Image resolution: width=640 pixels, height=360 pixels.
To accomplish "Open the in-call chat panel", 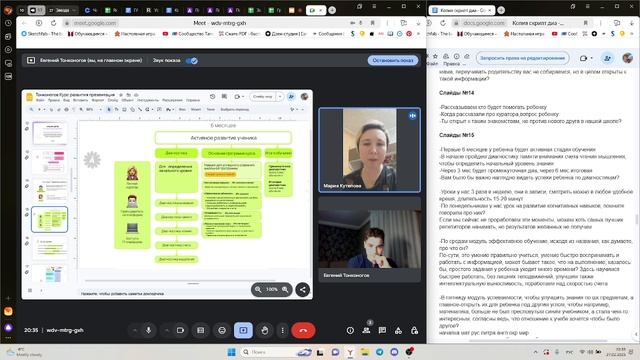I will 382,331.
